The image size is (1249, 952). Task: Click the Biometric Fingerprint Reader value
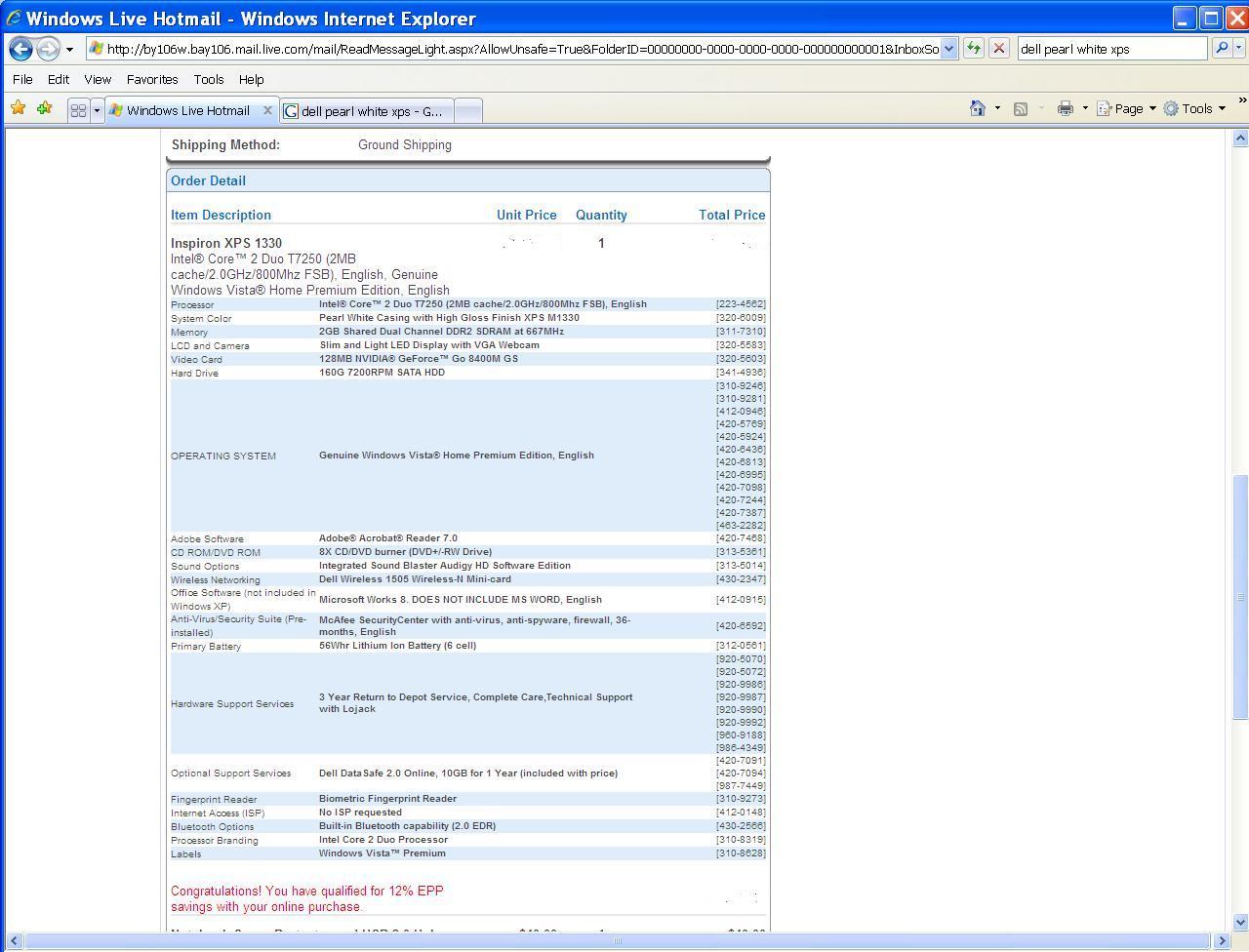tap(387, 798)
